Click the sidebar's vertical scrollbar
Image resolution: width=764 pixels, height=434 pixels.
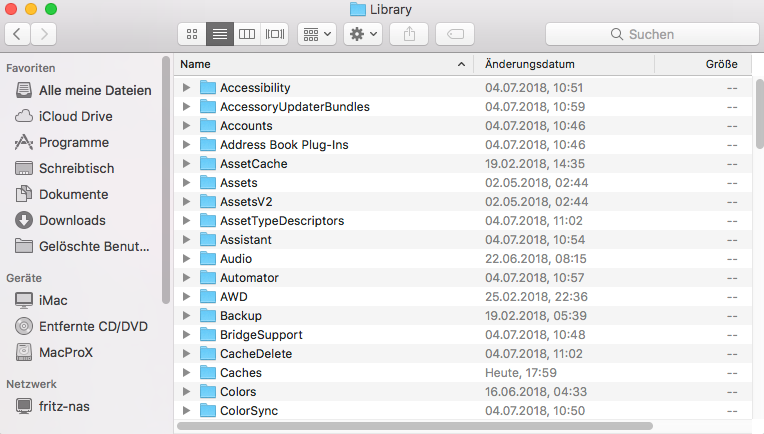coord(166,180)
